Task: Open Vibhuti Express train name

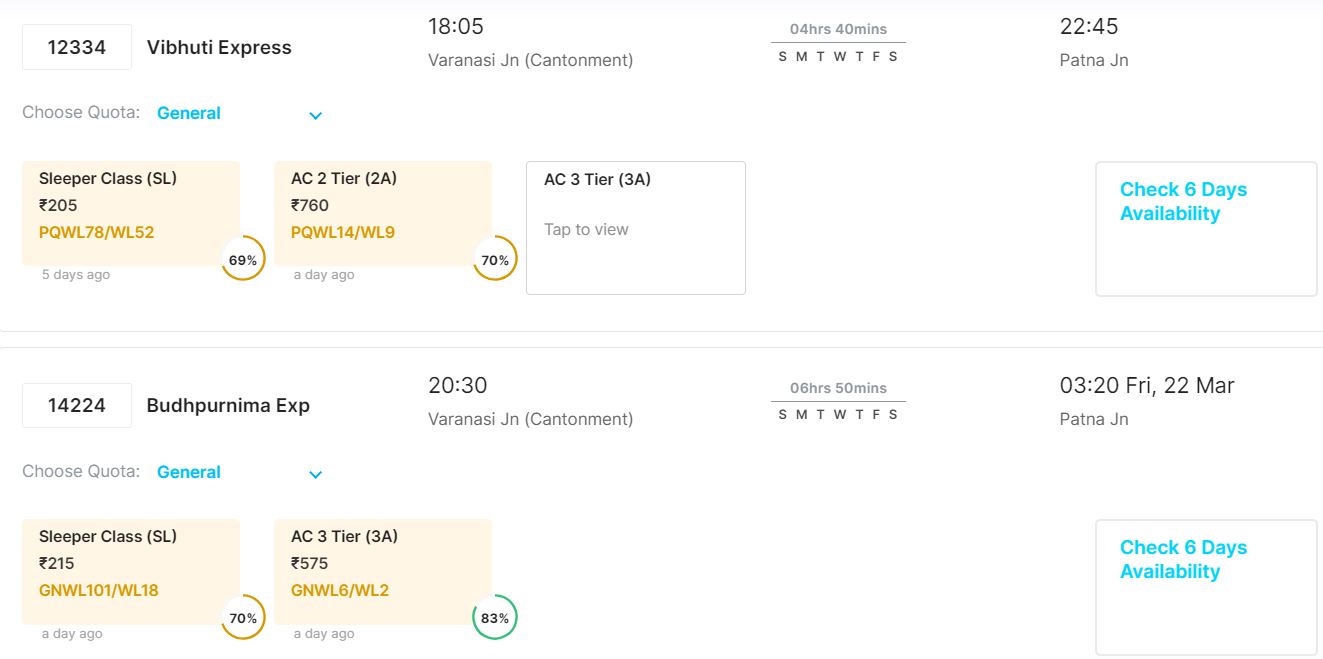Action: 219,47
